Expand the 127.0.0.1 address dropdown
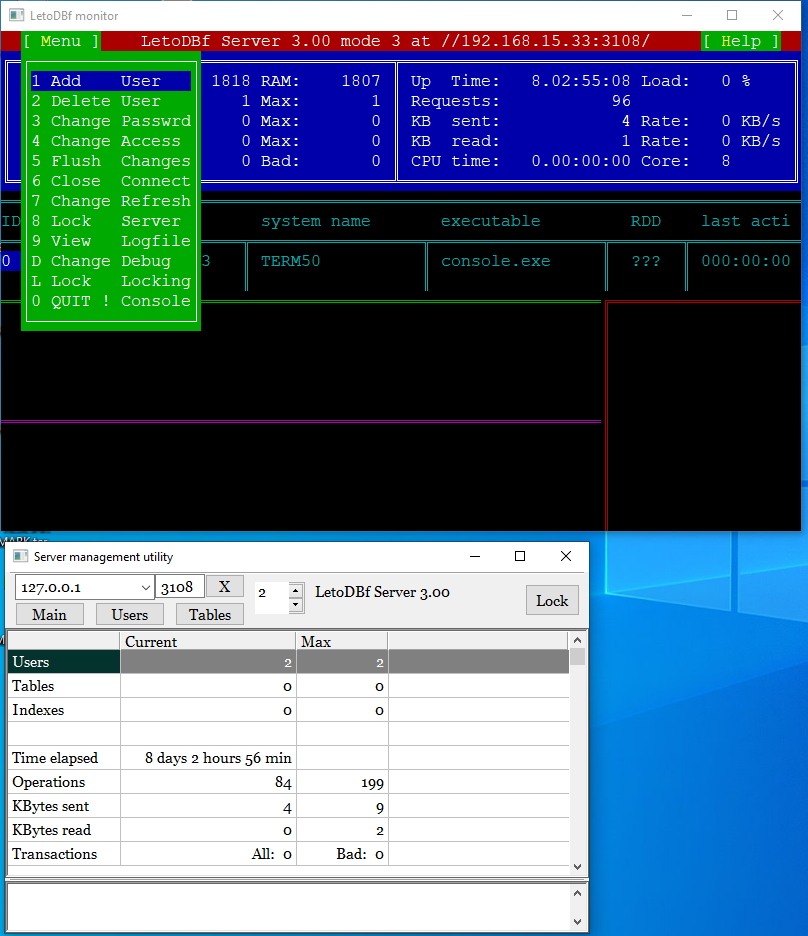The height and width of the screenshot is (936, 808). pyautogui.click(x=146, y=588)
